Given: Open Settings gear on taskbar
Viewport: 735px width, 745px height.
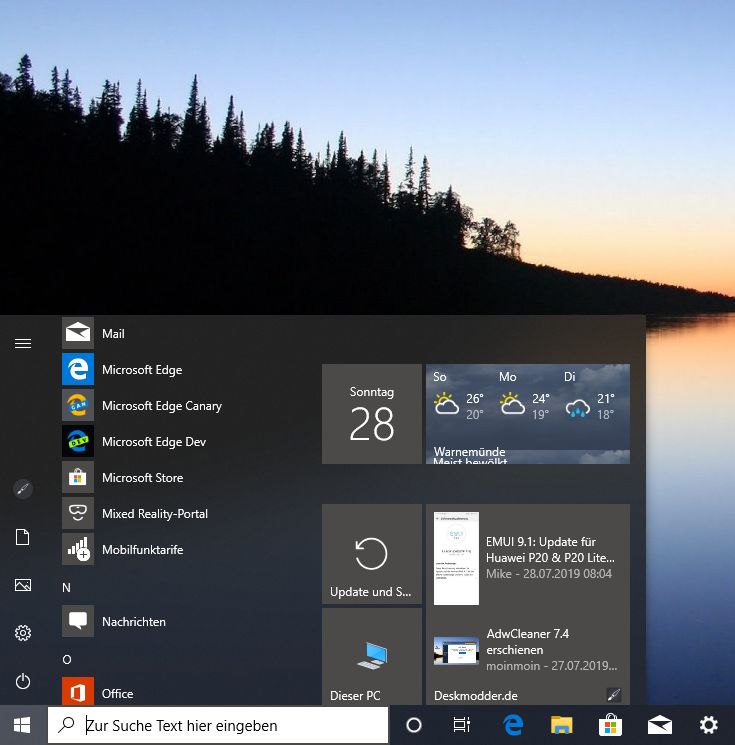Looking at the screenshot, I should (x=708, y=725).
